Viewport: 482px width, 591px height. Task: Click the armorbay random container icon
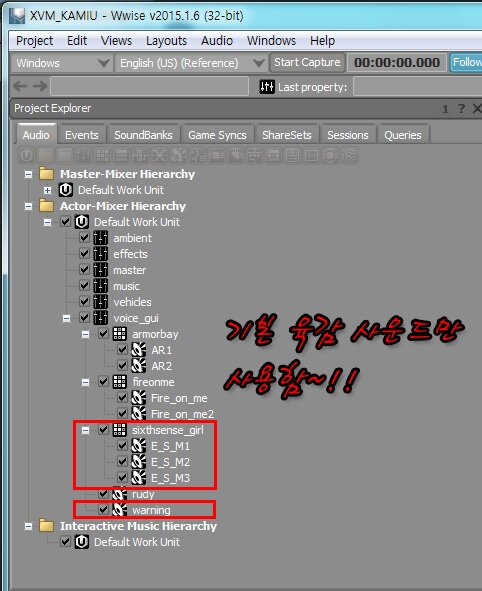pos(119,334)
